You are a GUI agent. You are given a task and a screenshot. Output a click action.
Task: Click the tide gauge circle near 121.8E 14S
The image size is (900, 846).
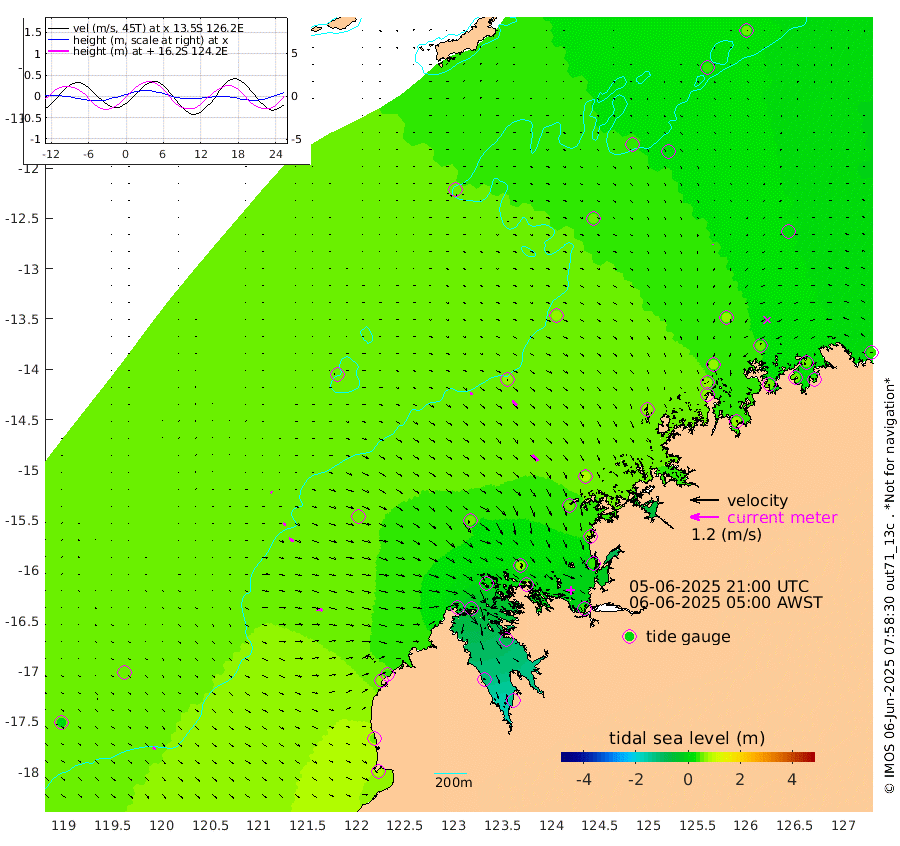[x=338, y=375]
